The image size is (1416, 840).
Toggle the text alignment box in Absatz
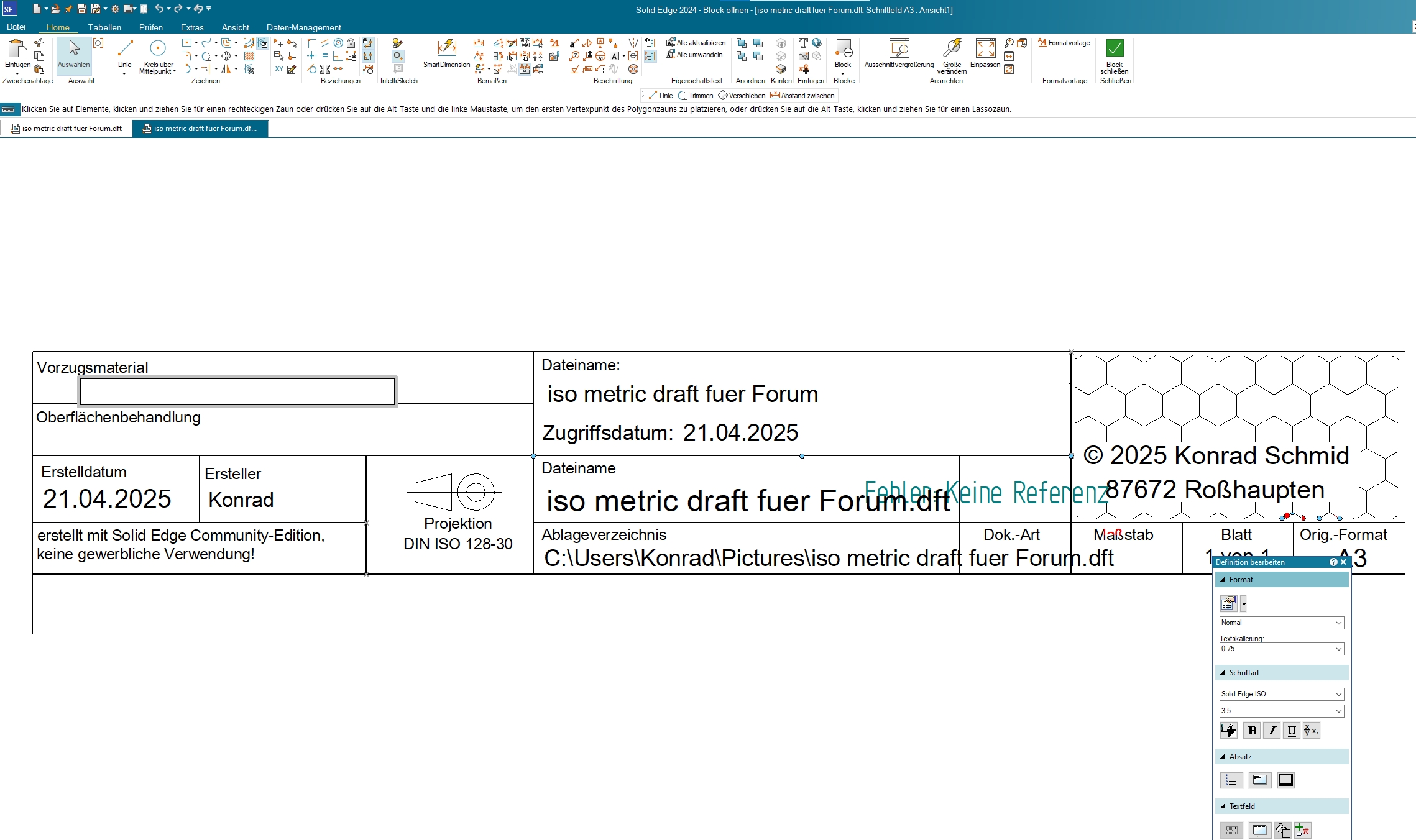pos(1260,780)
